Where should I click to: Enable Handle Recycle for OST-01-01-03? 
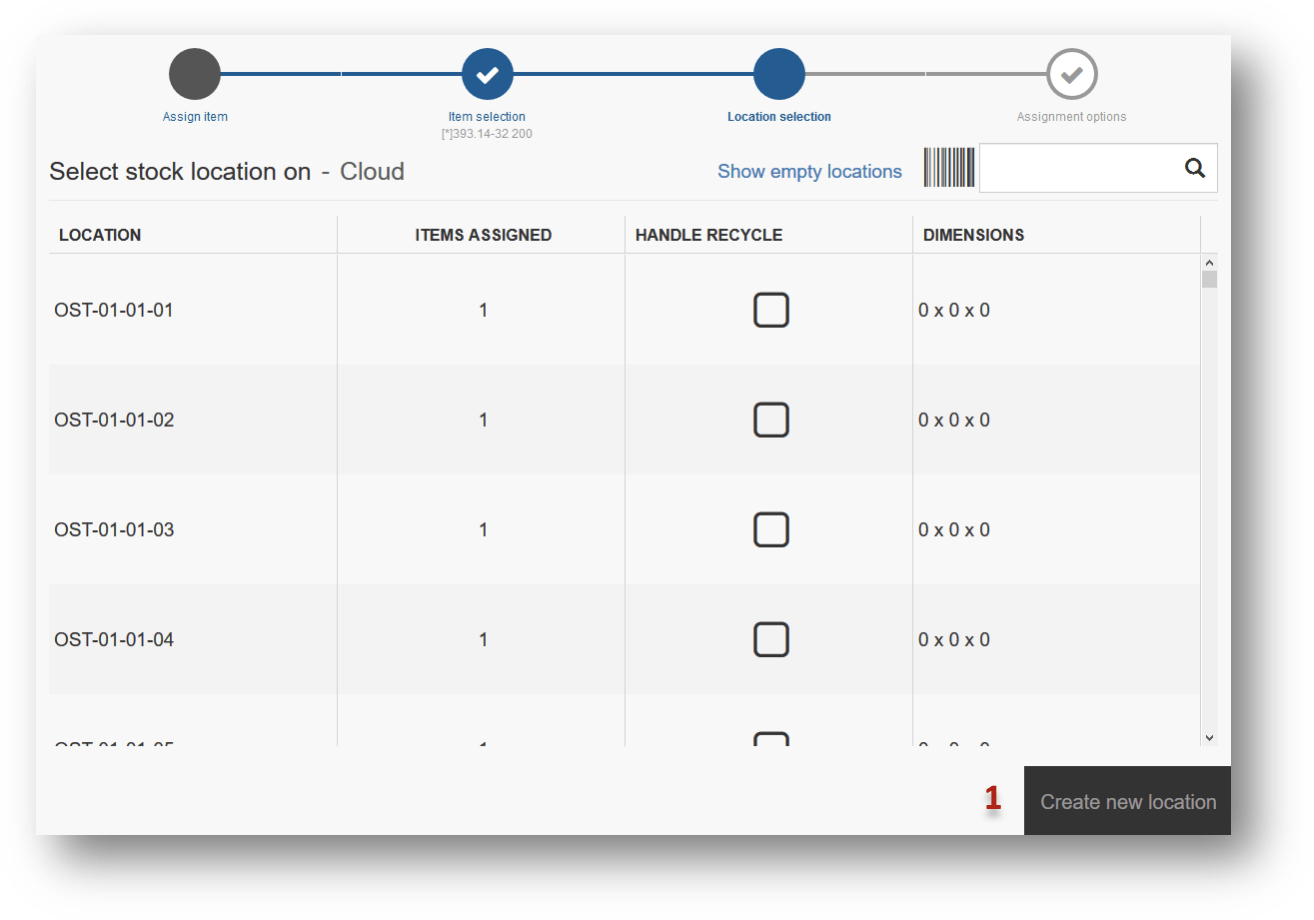click(771, 530)
